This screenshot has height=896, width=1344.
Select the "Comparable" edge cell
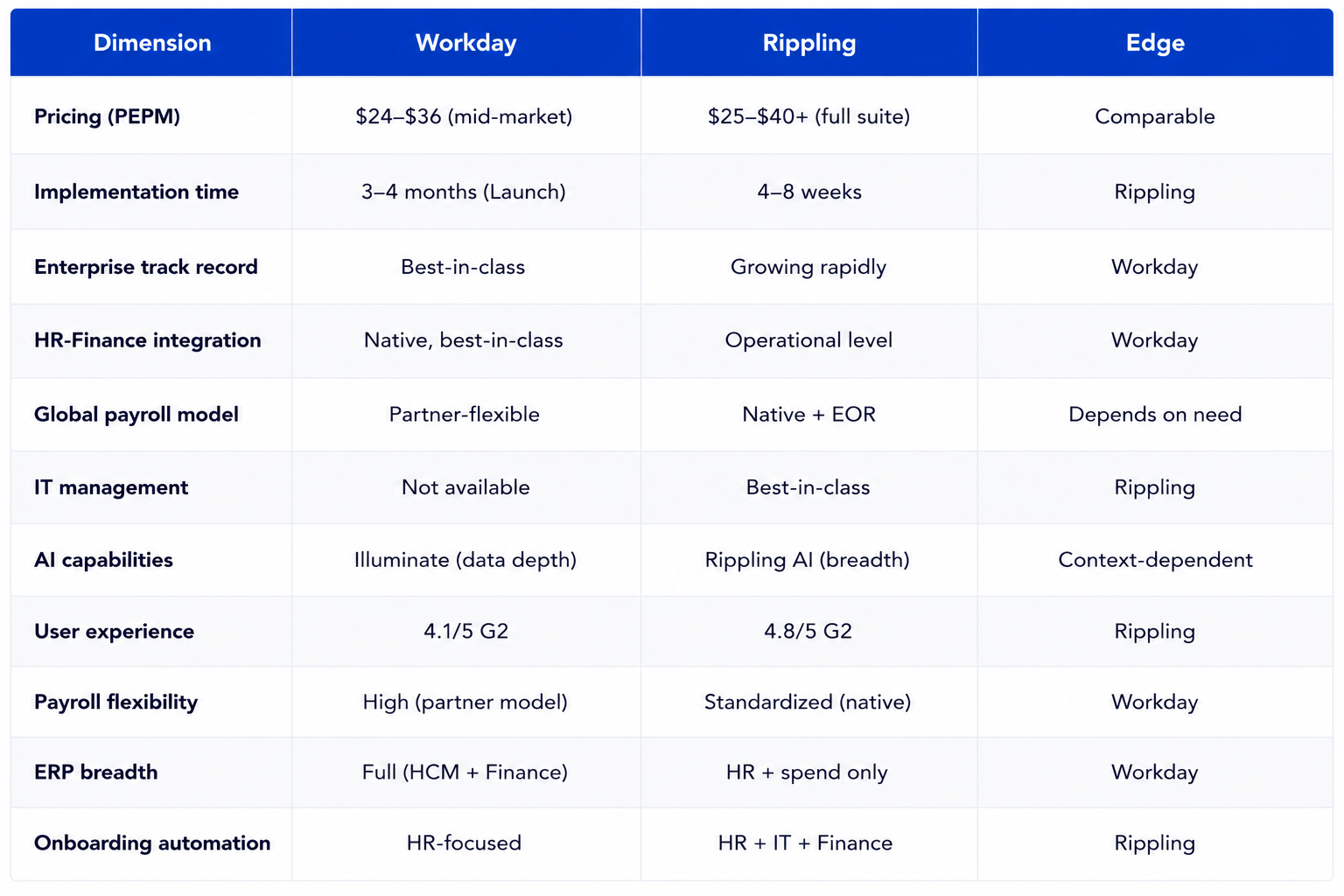pyautogui.click(x=1155, y=116)
